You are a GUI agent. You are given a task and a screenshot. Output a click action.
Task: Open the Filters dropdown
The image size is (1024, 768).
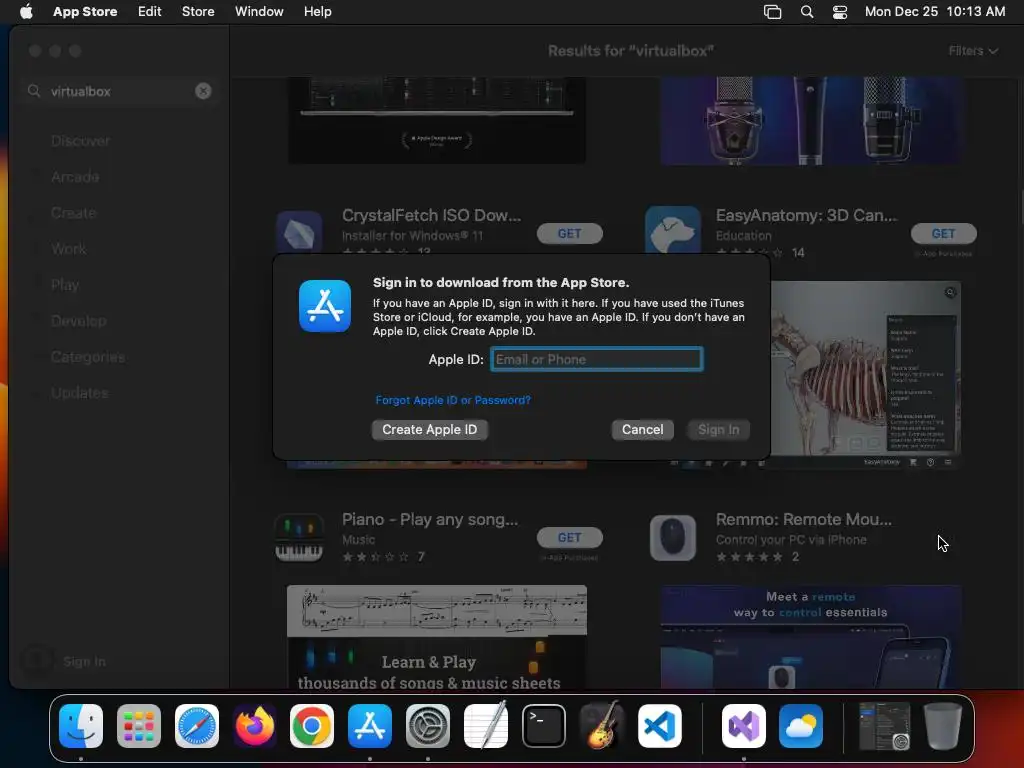[972, 51]
